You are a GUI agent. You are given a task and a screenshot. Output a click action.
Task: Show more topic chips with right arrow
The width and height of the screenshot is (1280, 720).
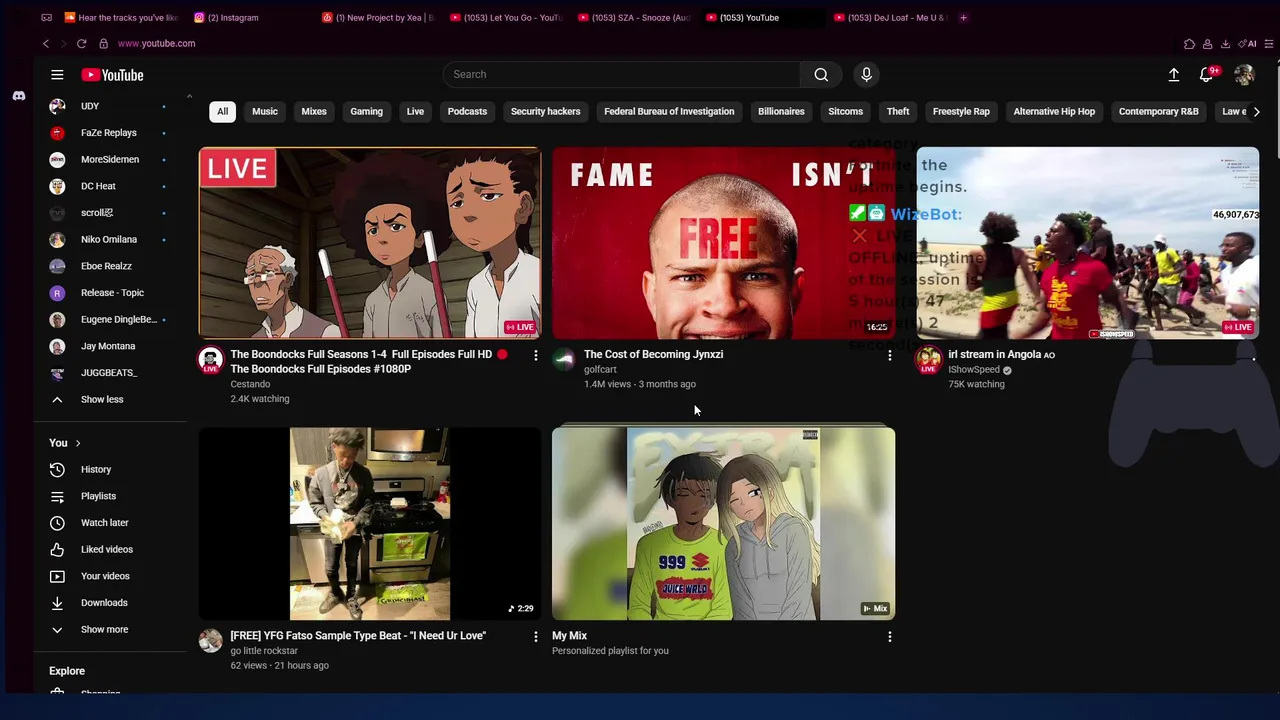click(1256, 112)
